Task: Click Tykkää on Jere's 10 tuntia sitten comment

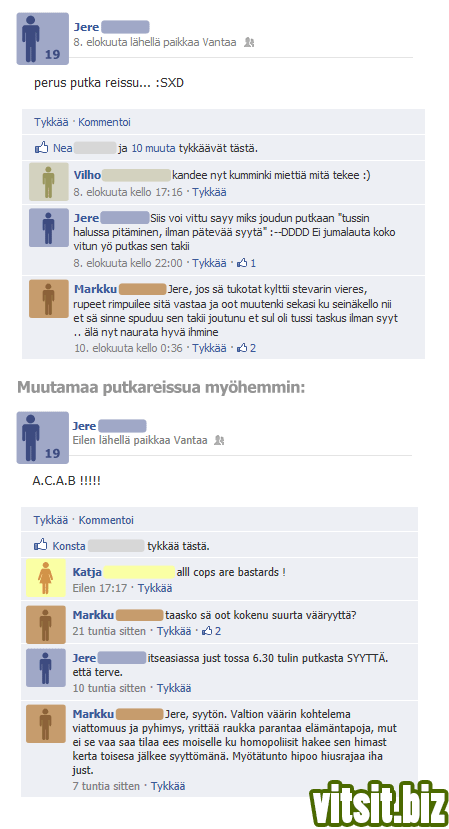Action: click(174, 688)
